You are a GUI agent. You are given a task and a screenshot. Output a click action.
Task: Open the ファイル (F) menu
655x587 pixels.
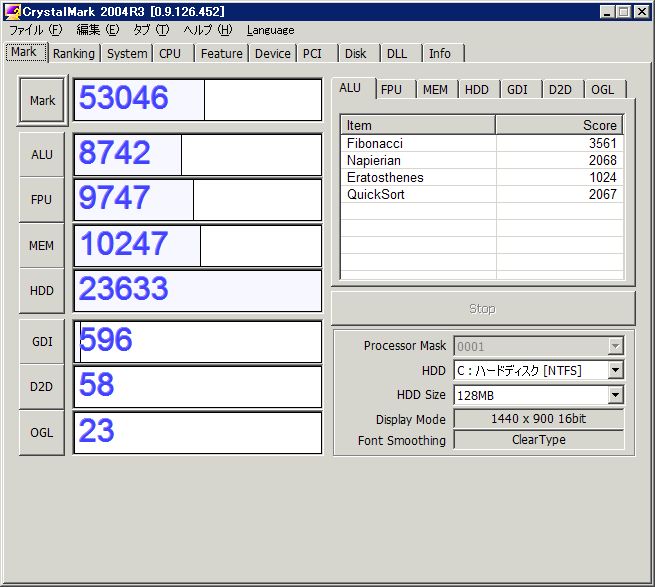coord(36,30)
